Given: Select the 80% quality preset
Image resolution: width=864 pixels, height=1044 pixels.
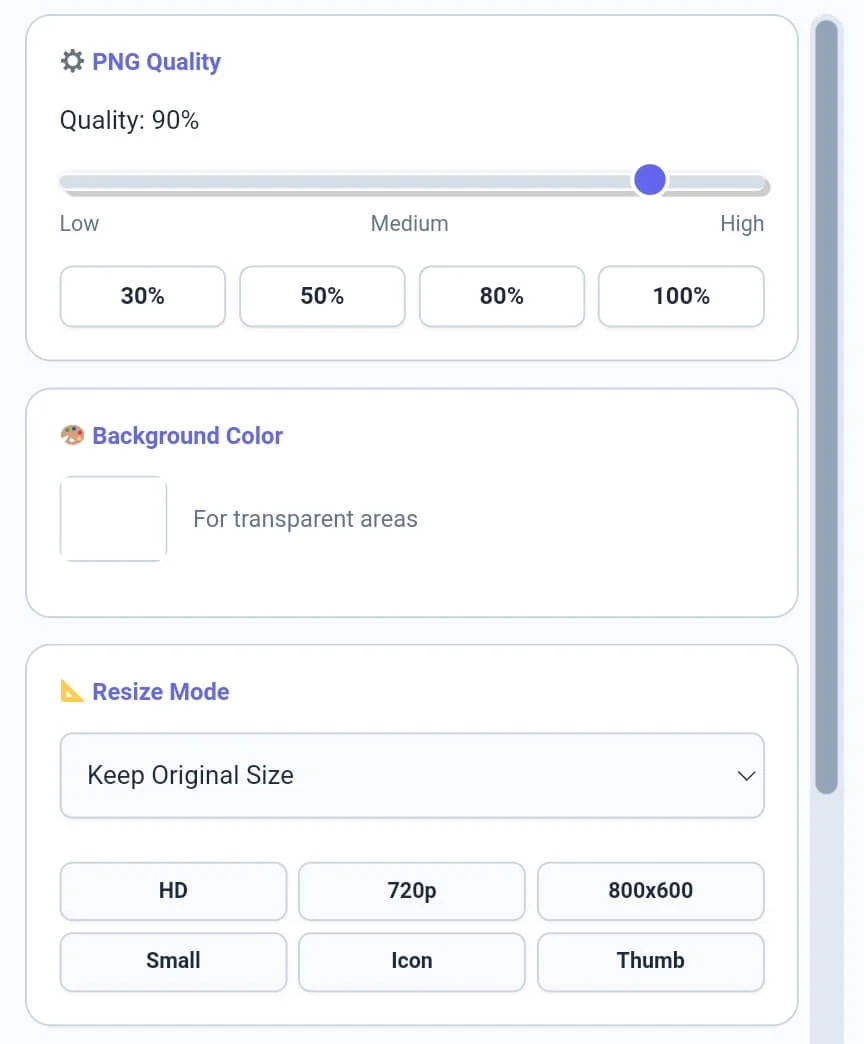Looking at the screenshot, I should click(x=501, y=296).
